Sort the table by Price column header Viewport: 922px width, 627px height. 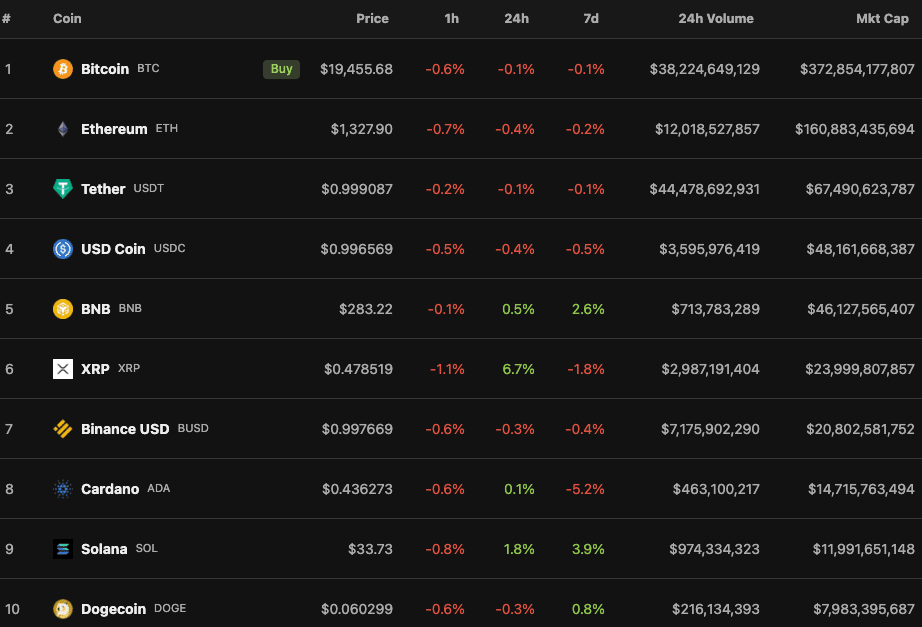(x=372, y=18)
